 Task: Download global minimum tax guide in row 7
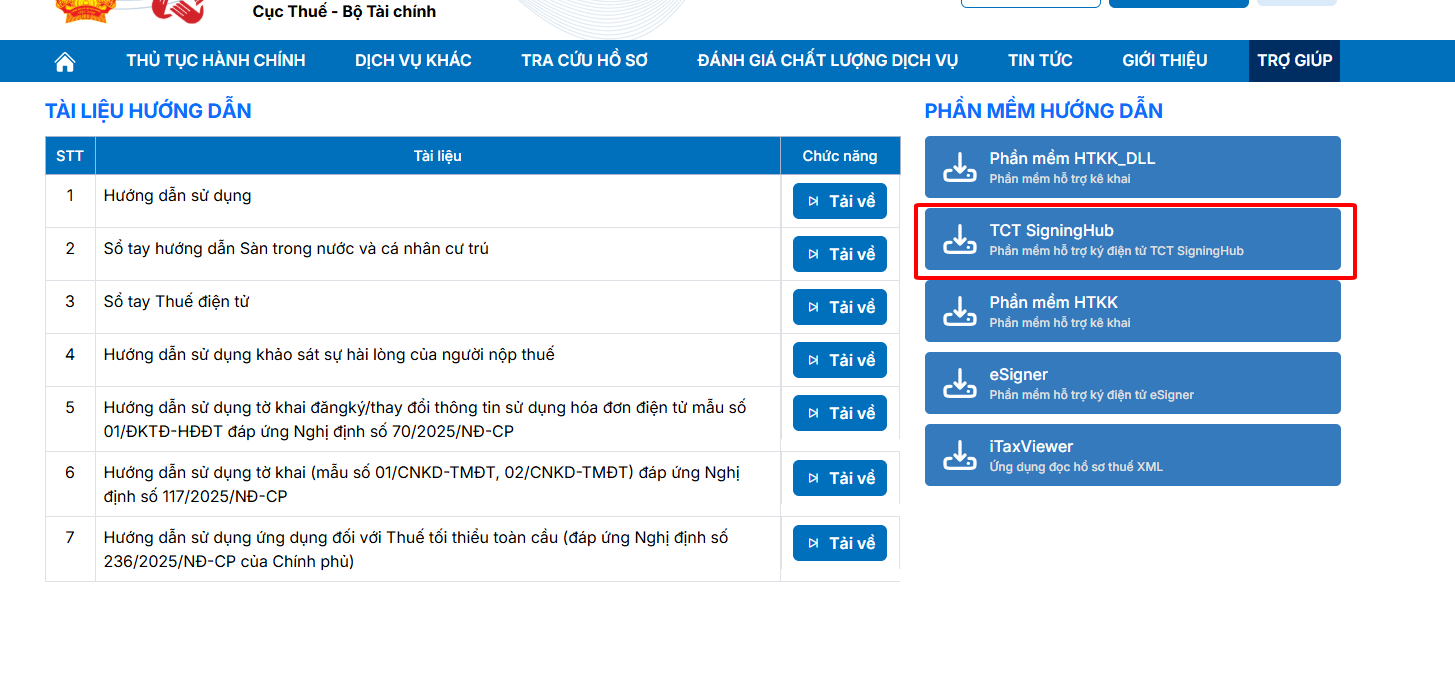point(840,543)
